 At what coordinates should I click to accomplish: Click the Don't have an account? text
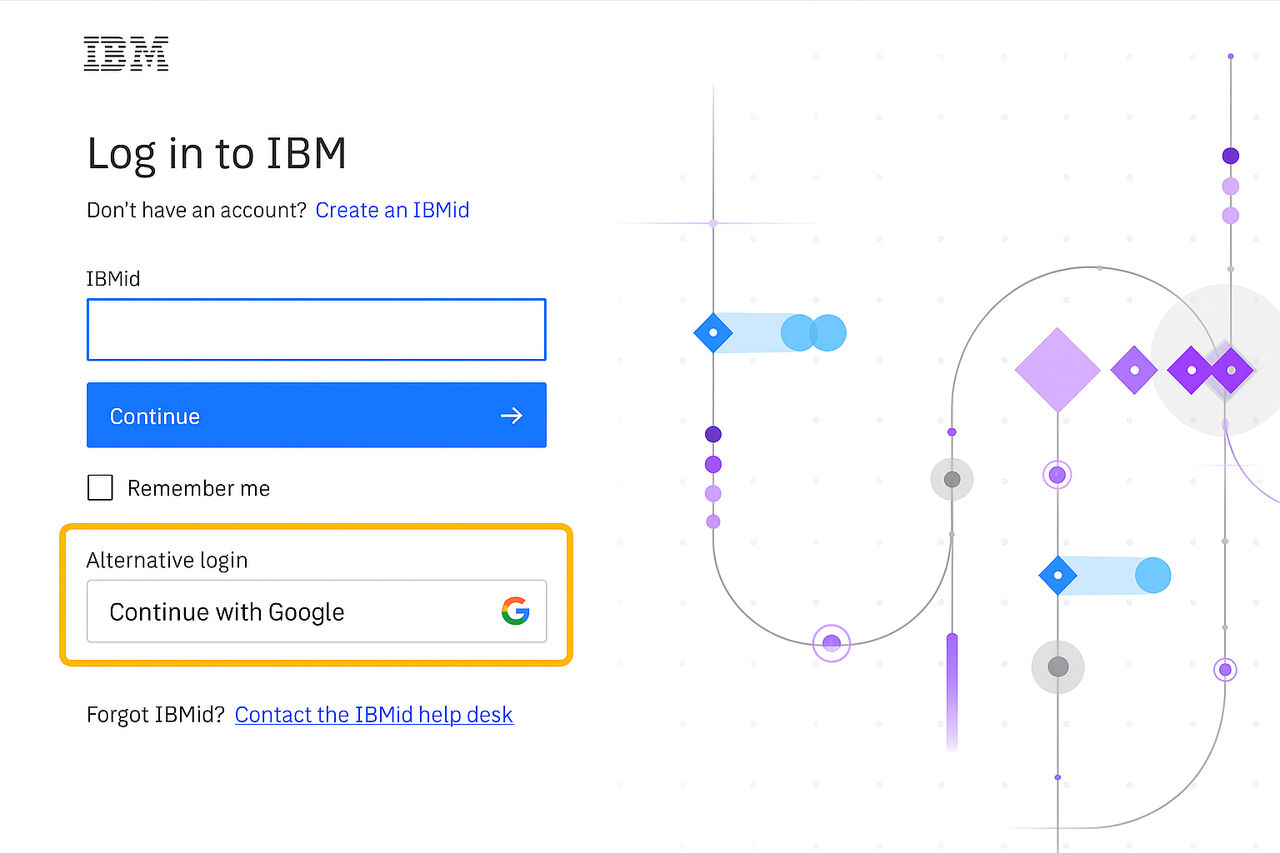(x=196, y=210)
